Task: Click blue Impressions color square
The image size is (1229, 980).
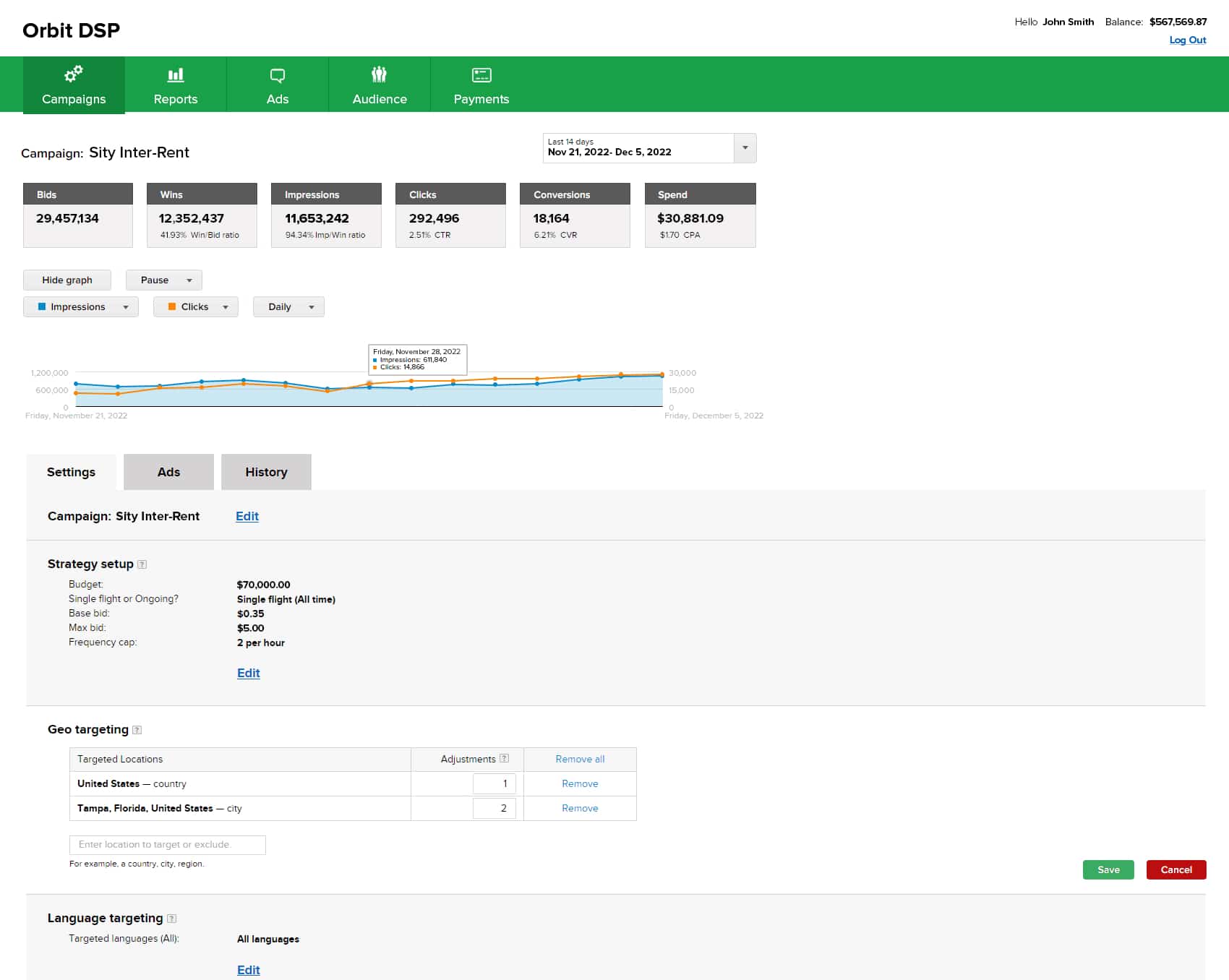Action: pos(42,306)
